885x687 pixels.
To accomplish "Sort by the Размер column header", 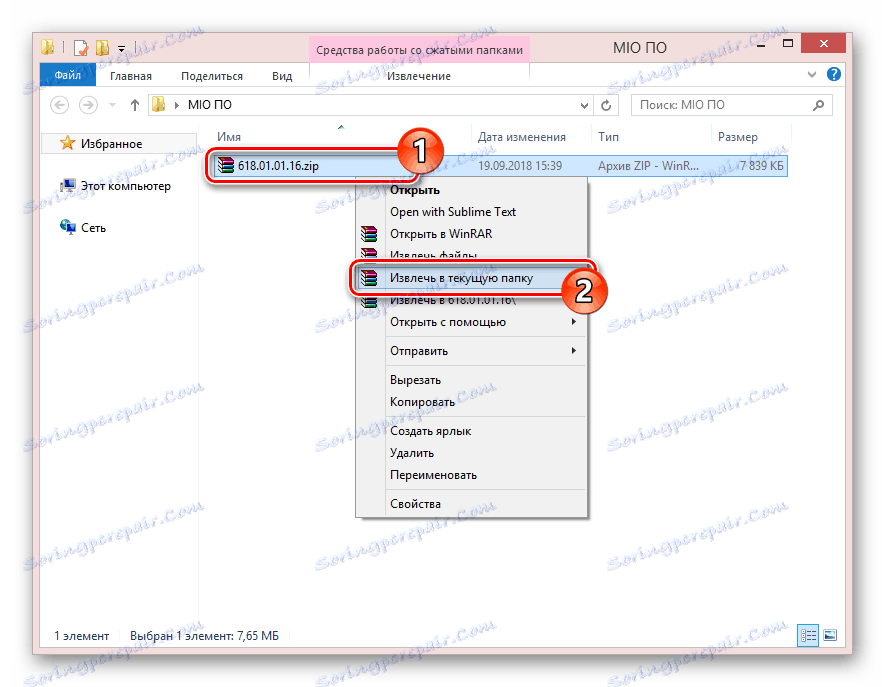I will 738,137.
